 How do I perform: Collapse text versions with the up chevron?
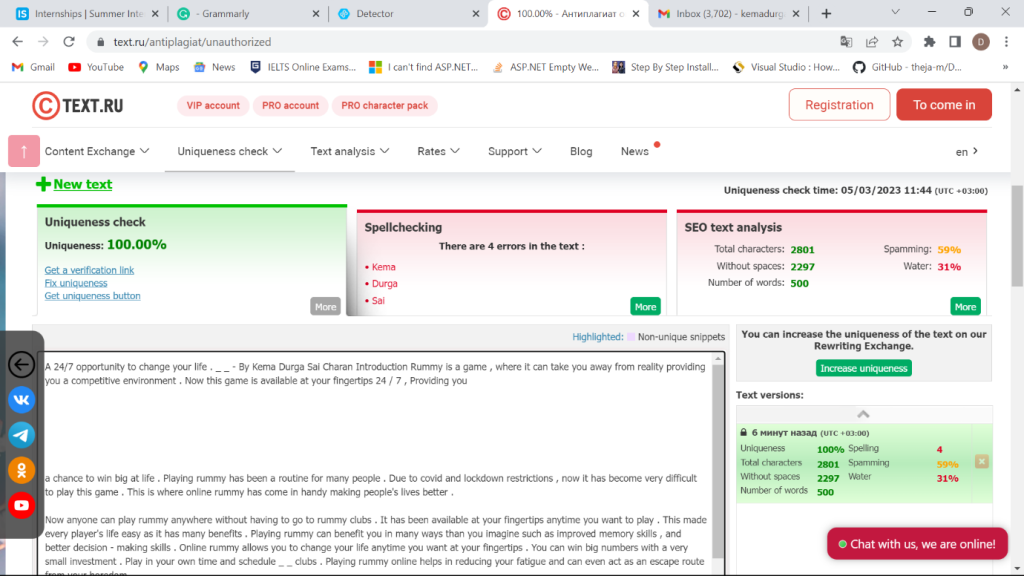pyautogui.click(x=864, y=414)
